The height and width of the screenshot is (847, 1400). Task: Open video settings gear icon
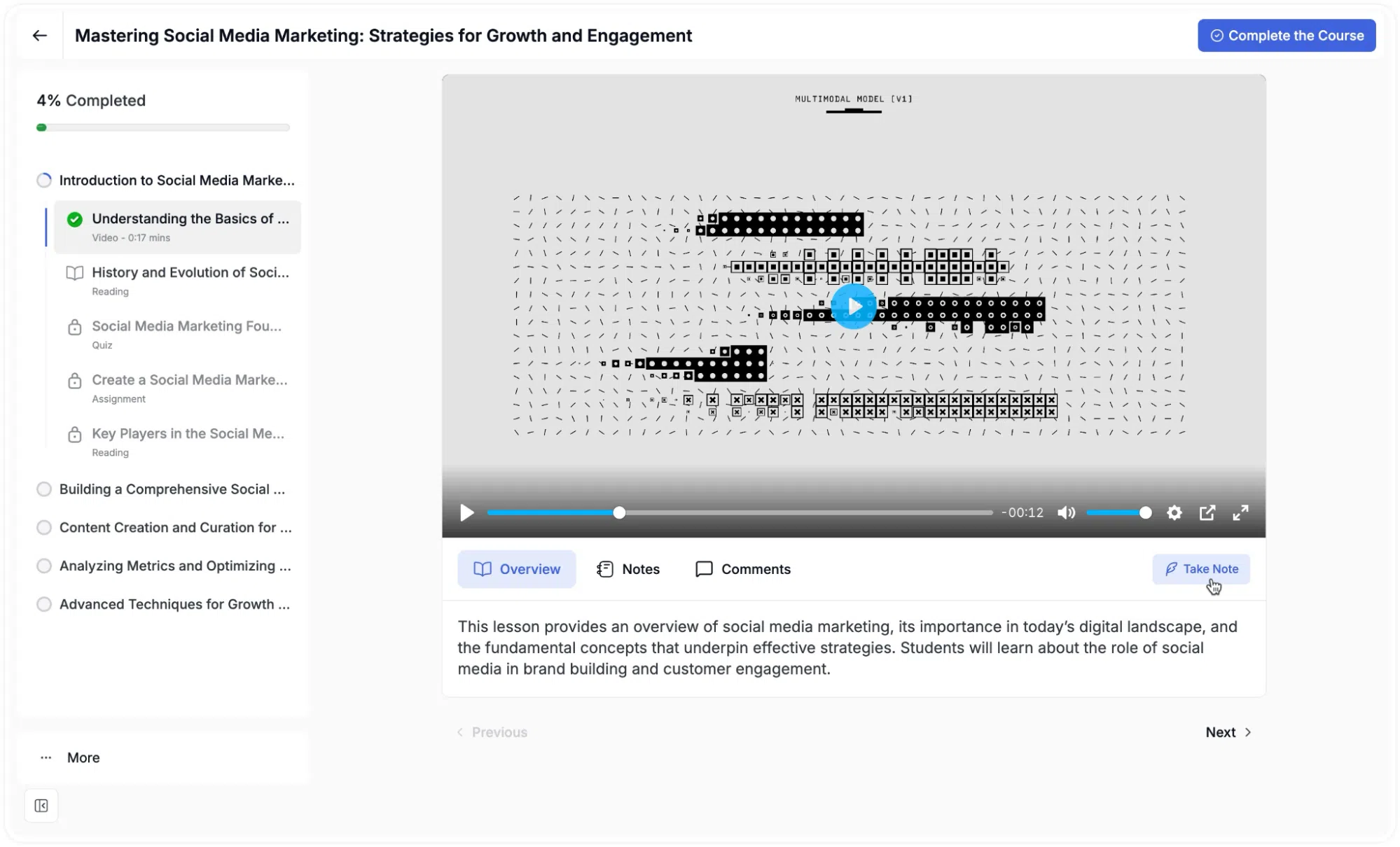pyautogui.click(x=1174, y=512)
